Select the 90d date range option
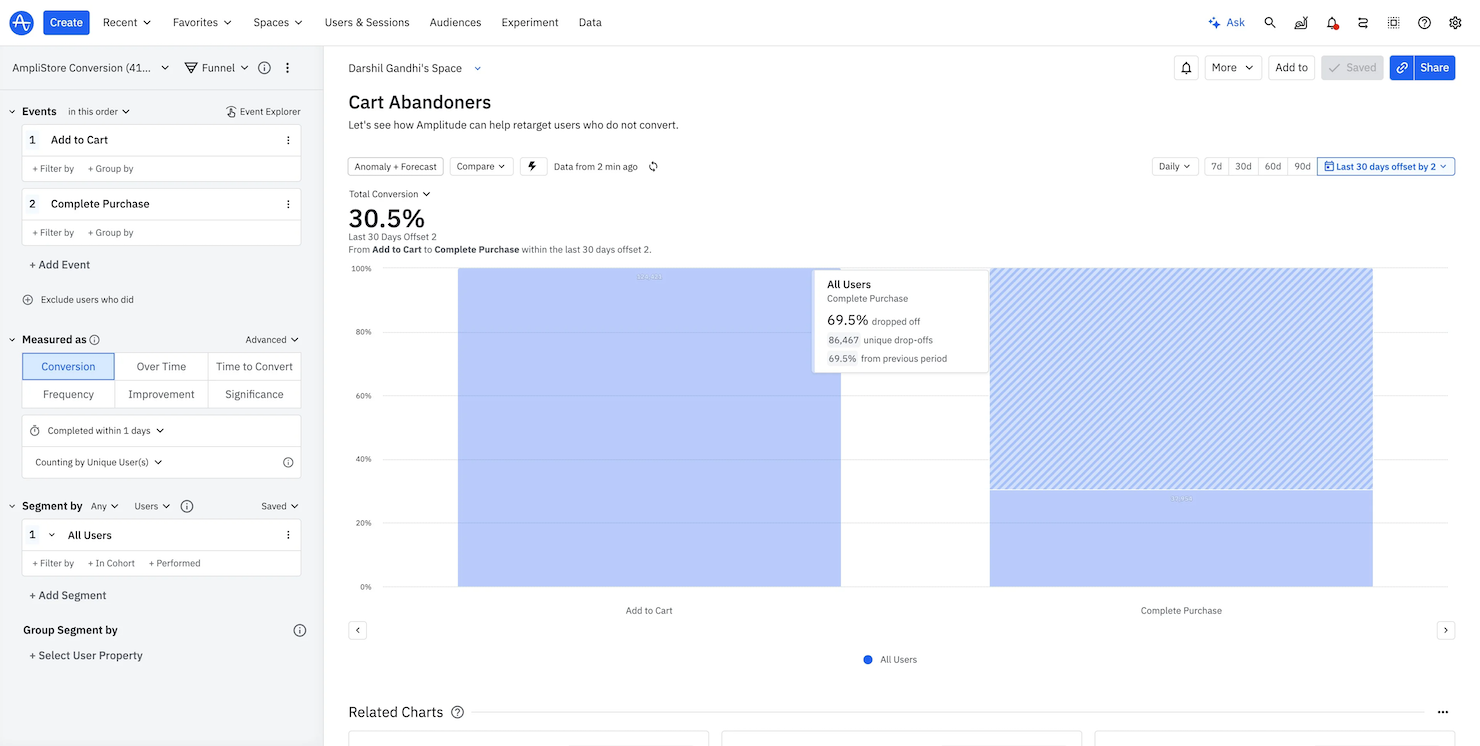Screen dimensions: 1480x746 (1301, 166)
